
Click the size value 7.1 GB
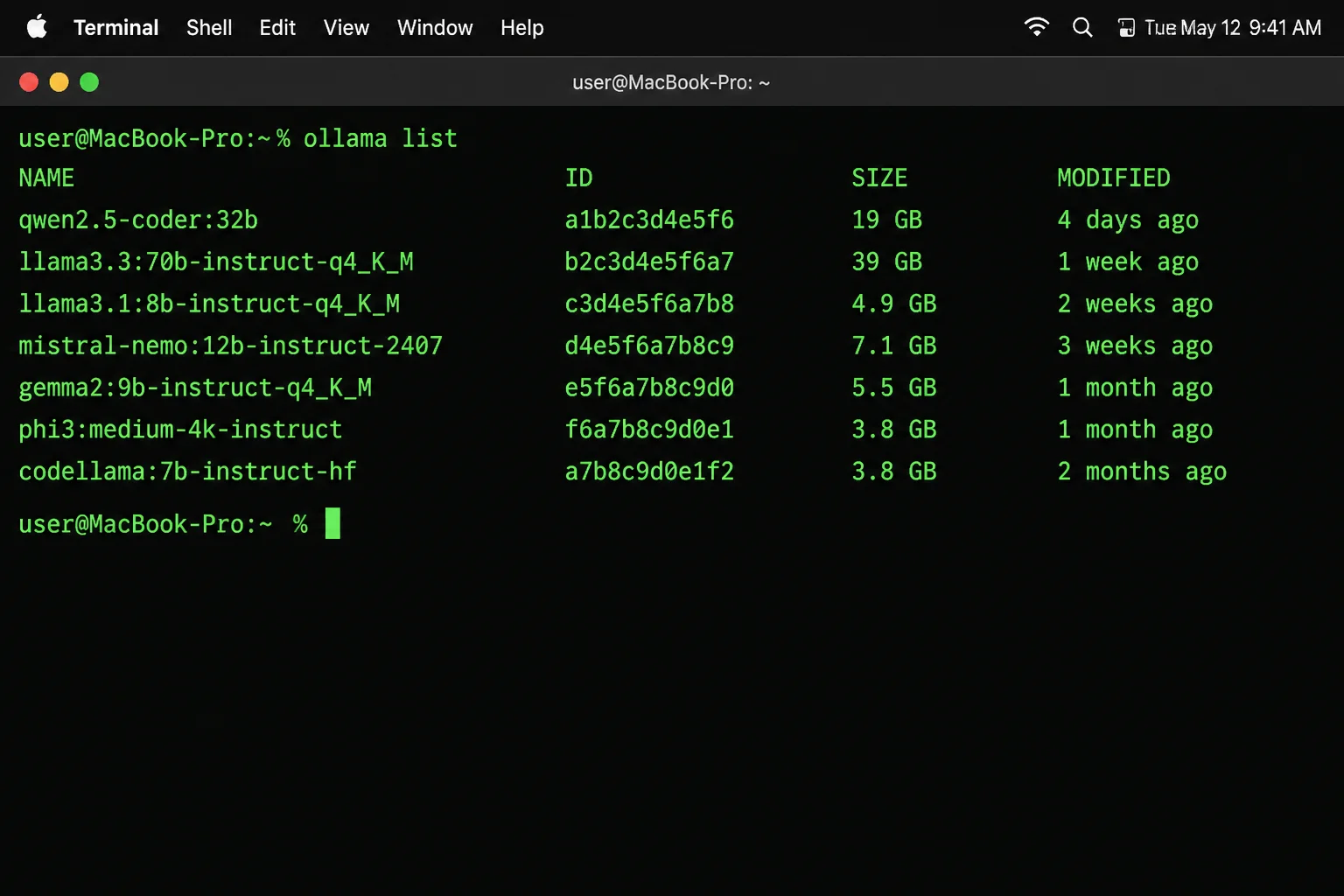pyautogui.click(x=894, y=346)
